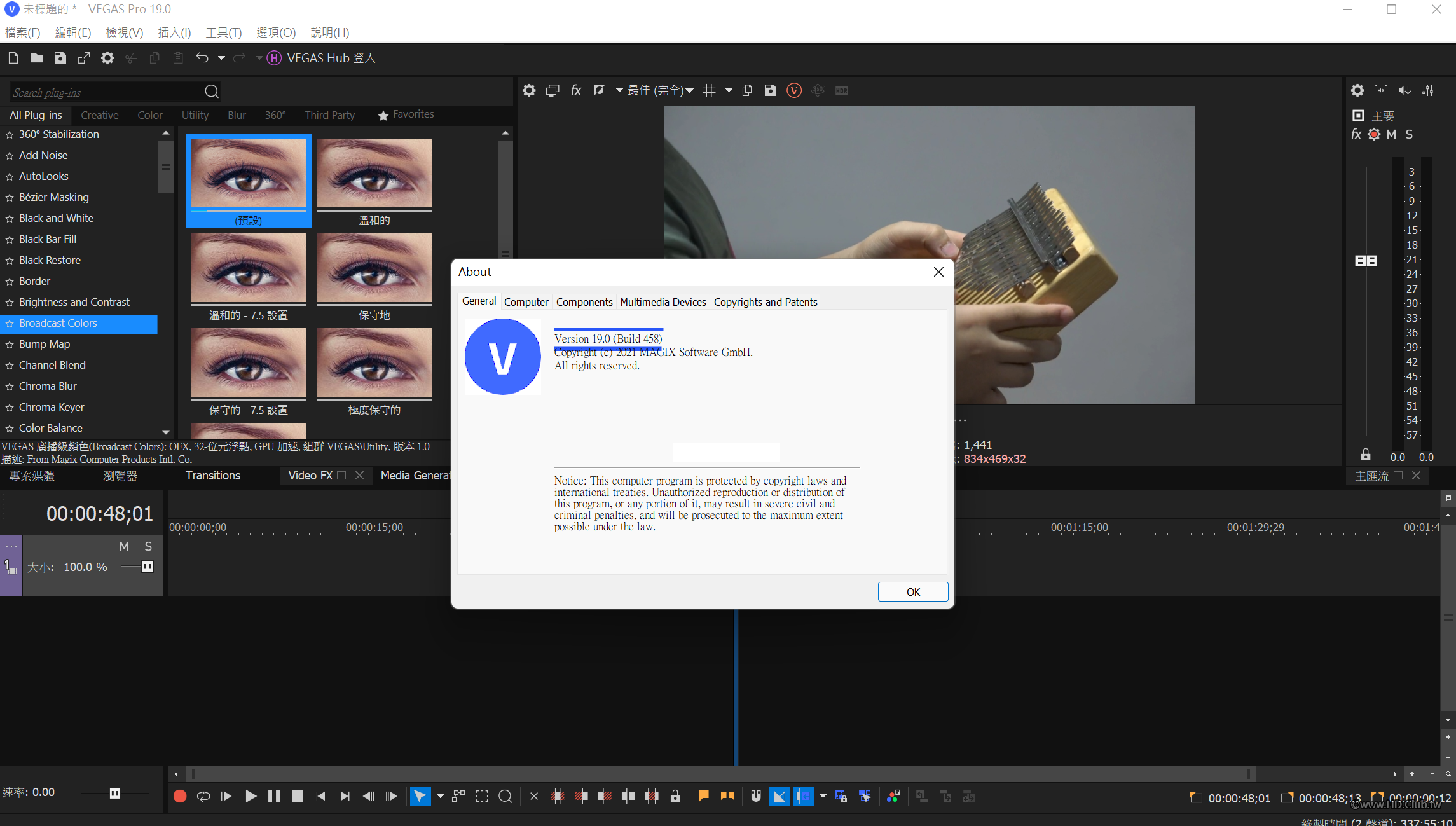Open the preview quality 最佳 (完全) dropdown
The width and height of the screenshot is (1456, 826).
(661, 90)
